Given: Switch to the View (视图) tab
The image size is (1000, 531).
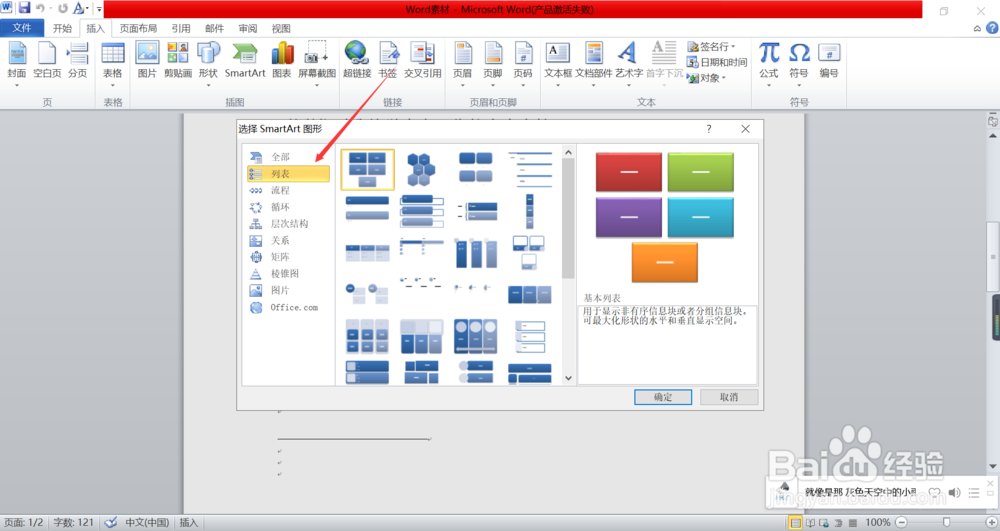Looking at the screenshot, I should (x=281, y=28).
